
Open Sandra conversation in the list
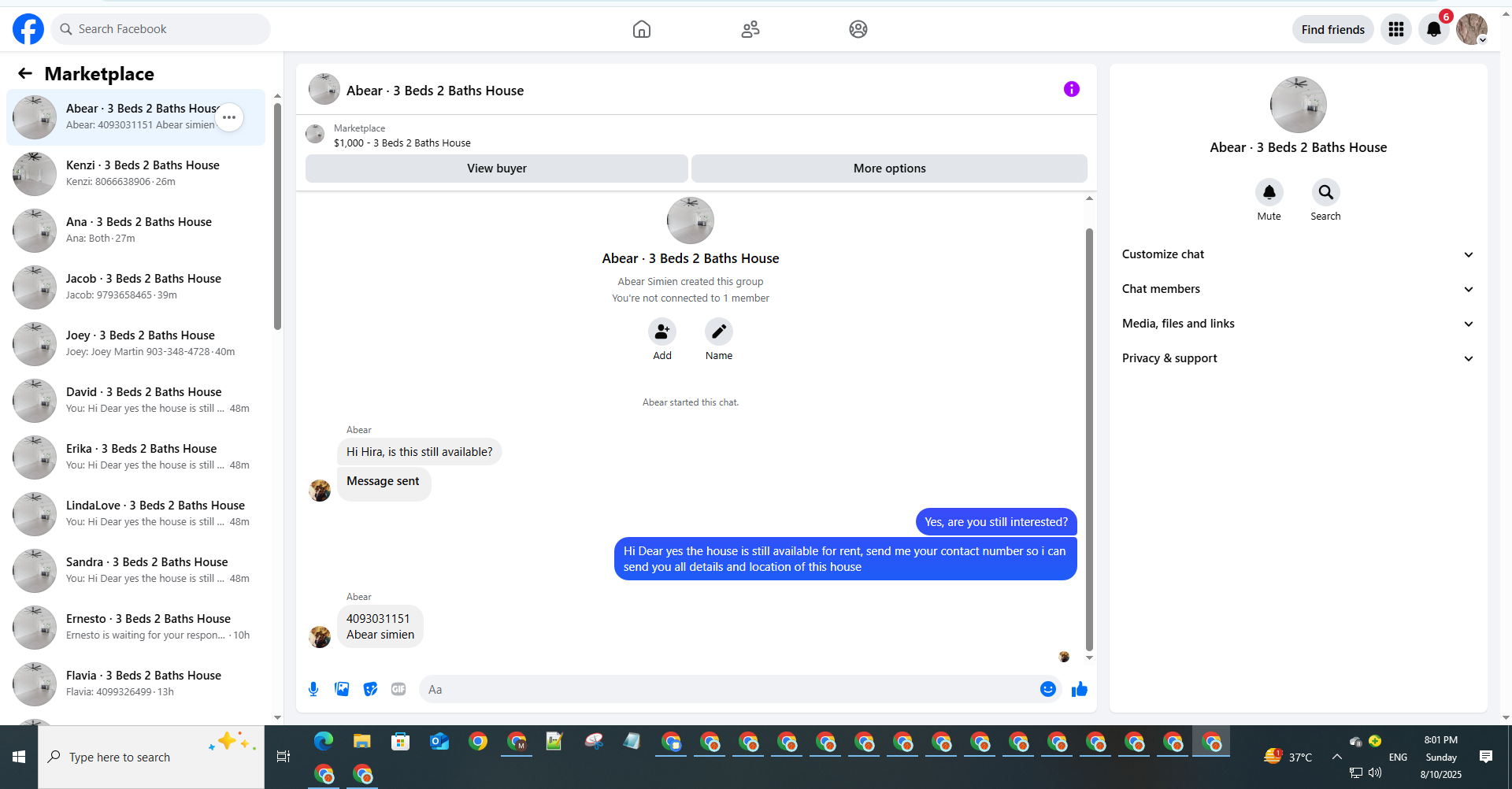135,571
